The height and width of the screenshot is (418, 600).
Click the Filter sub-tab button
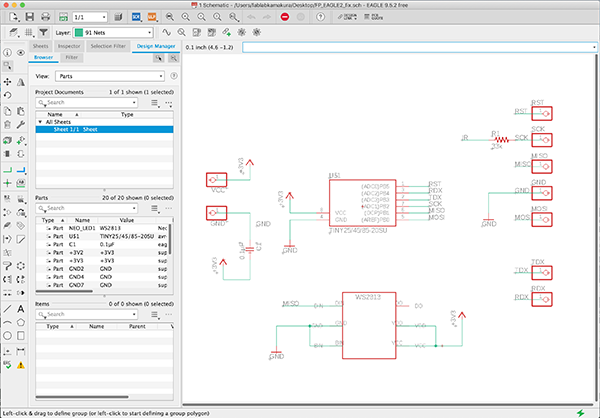(x=72, y=57)
